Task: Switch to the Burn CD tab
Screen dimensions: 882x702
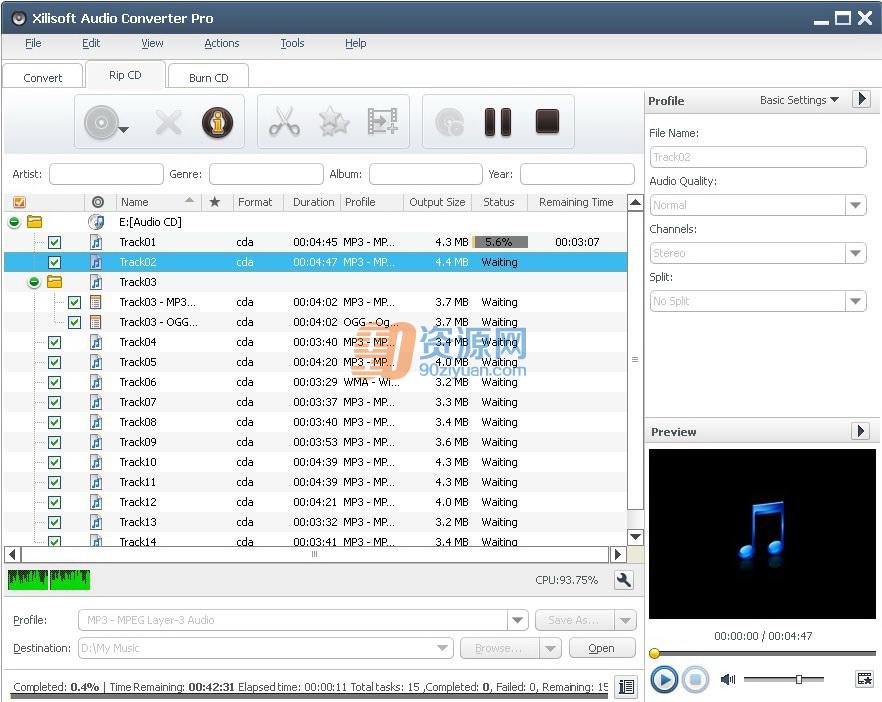Action: [209, 78]
